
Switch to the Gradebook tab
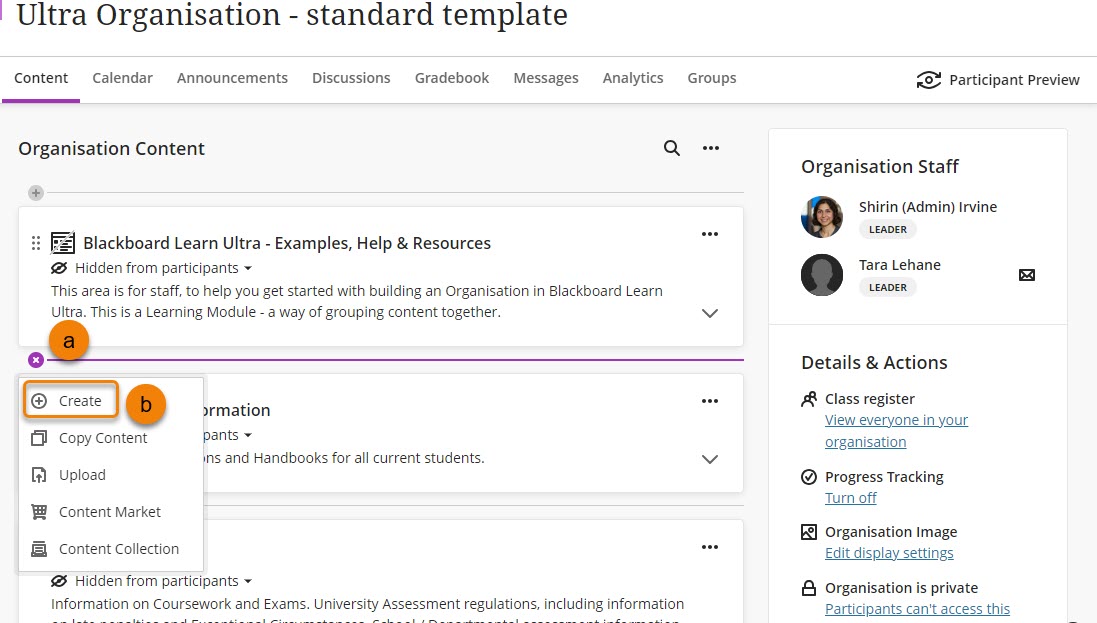452,78
